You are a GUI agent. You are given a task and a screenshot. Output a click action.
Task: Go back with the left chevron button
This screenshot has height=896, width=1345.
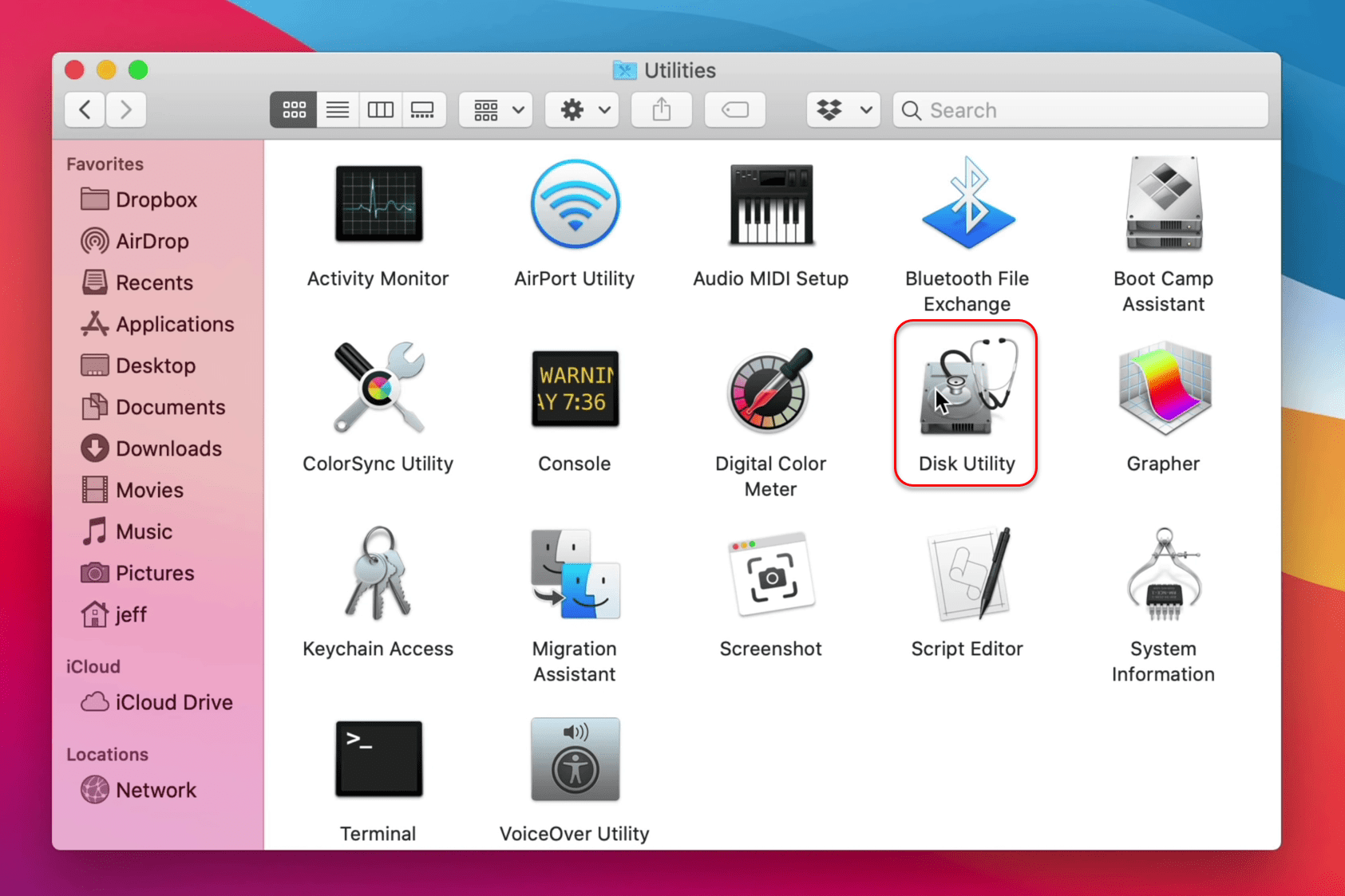pos(85,109)
